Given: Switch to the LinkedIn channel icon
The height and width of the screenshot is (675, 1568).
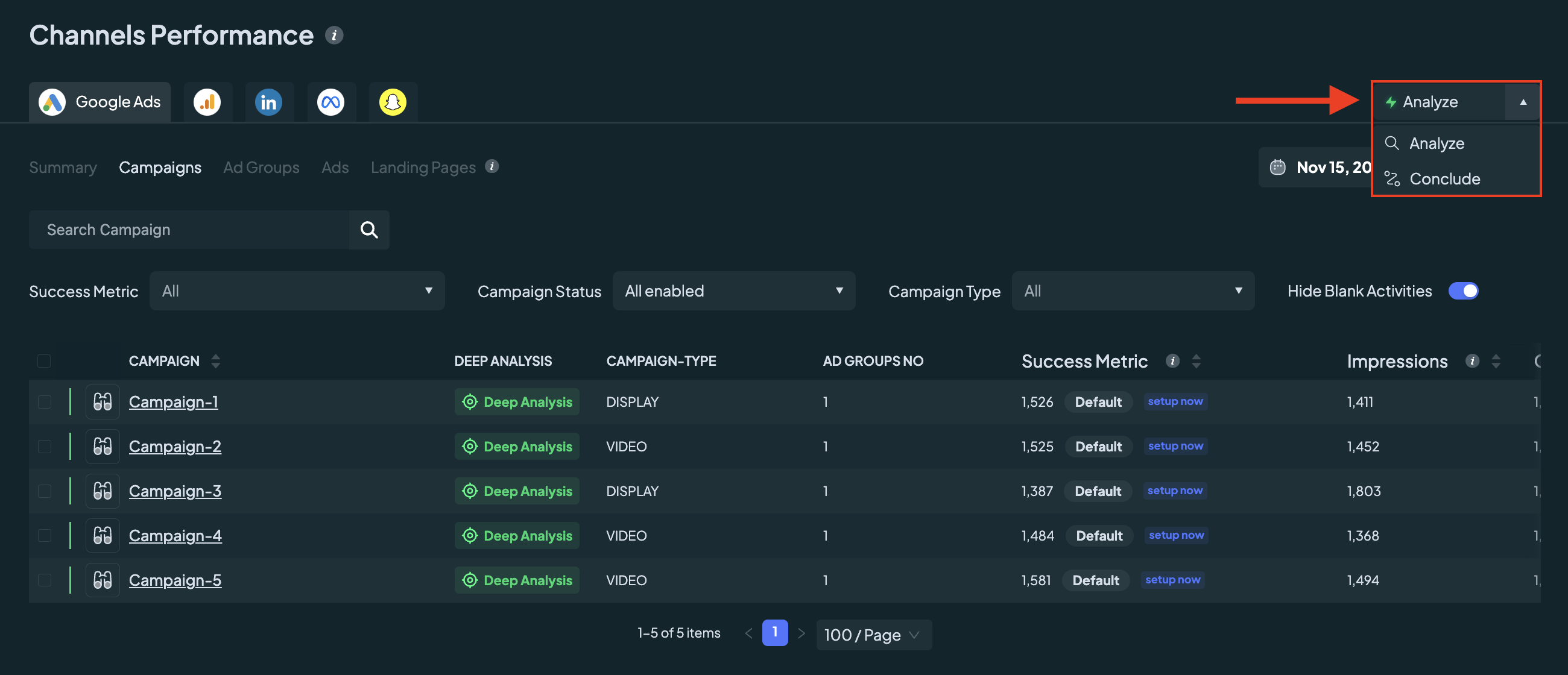Looking at the screenshot, I should (x=268, y=102).
